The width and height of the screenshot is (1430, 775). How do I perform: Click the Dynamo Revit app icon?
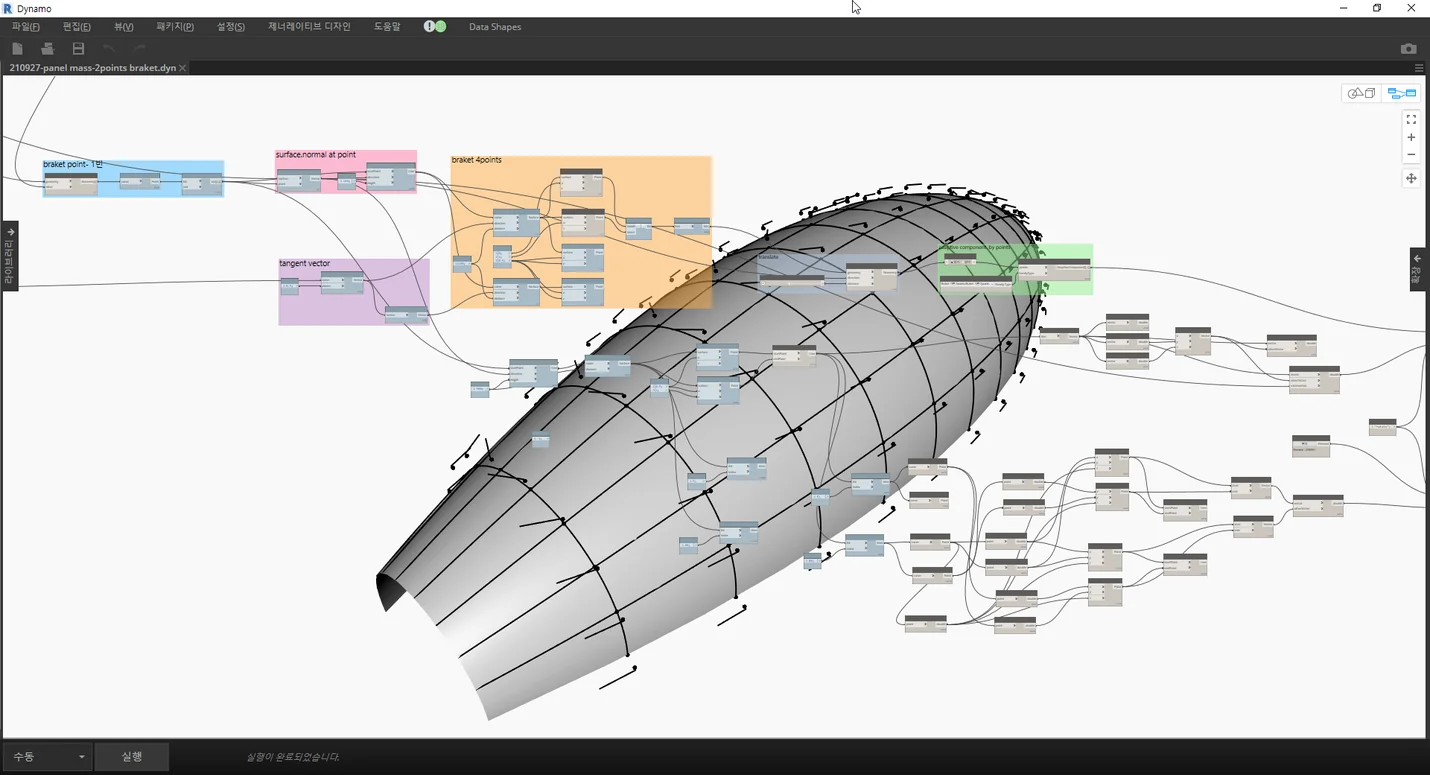tap(8, 8)
